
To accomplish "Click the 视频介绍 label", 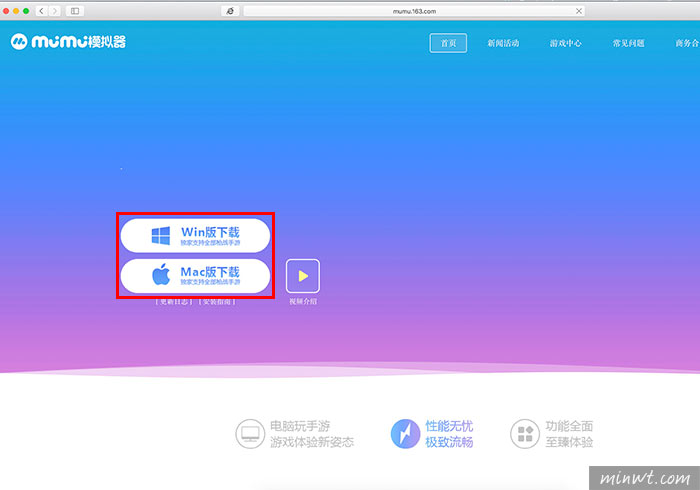I will 303,302.
